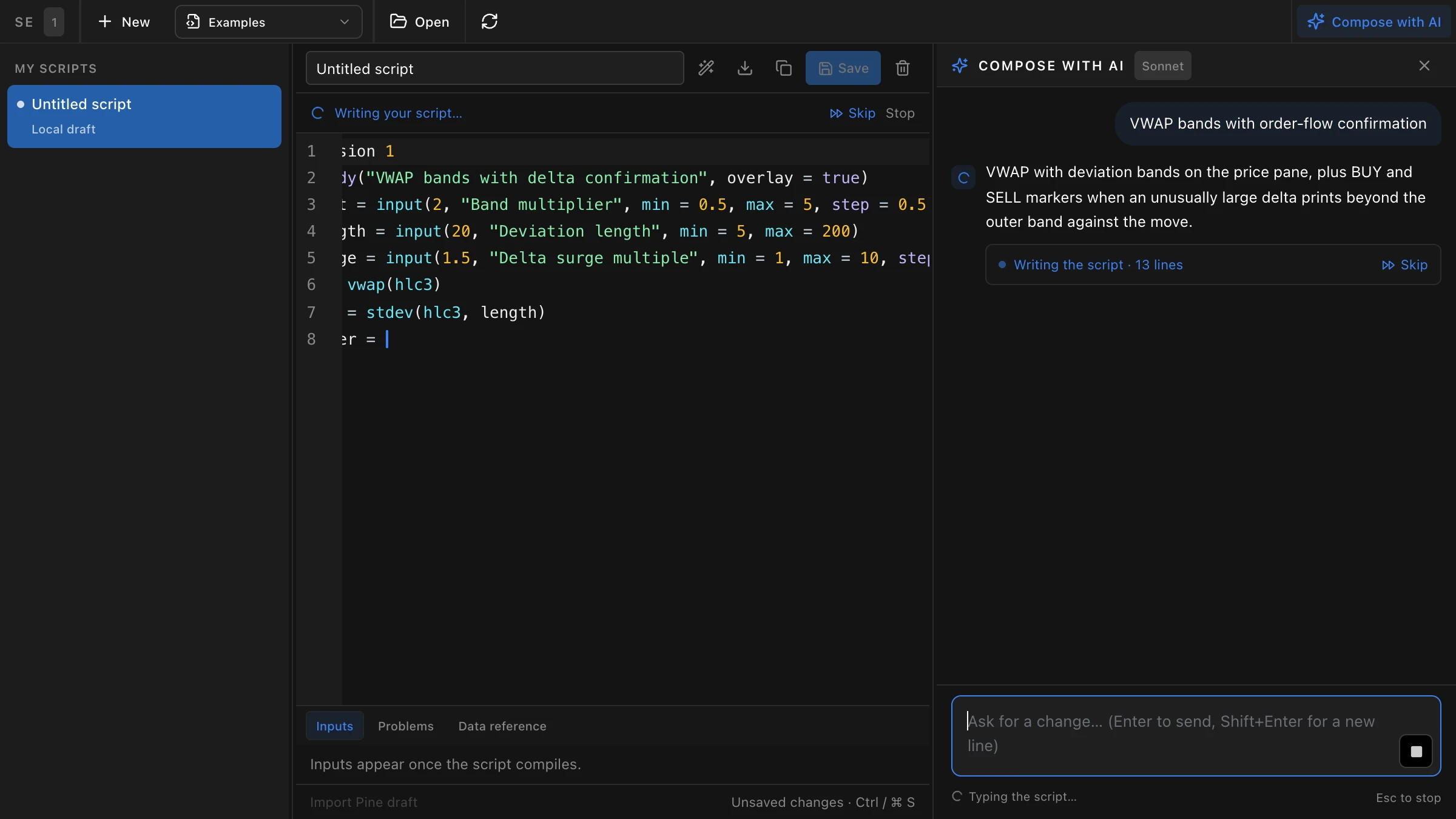
Task: Click Skip in the writing status bar
Action: (852, 113)
